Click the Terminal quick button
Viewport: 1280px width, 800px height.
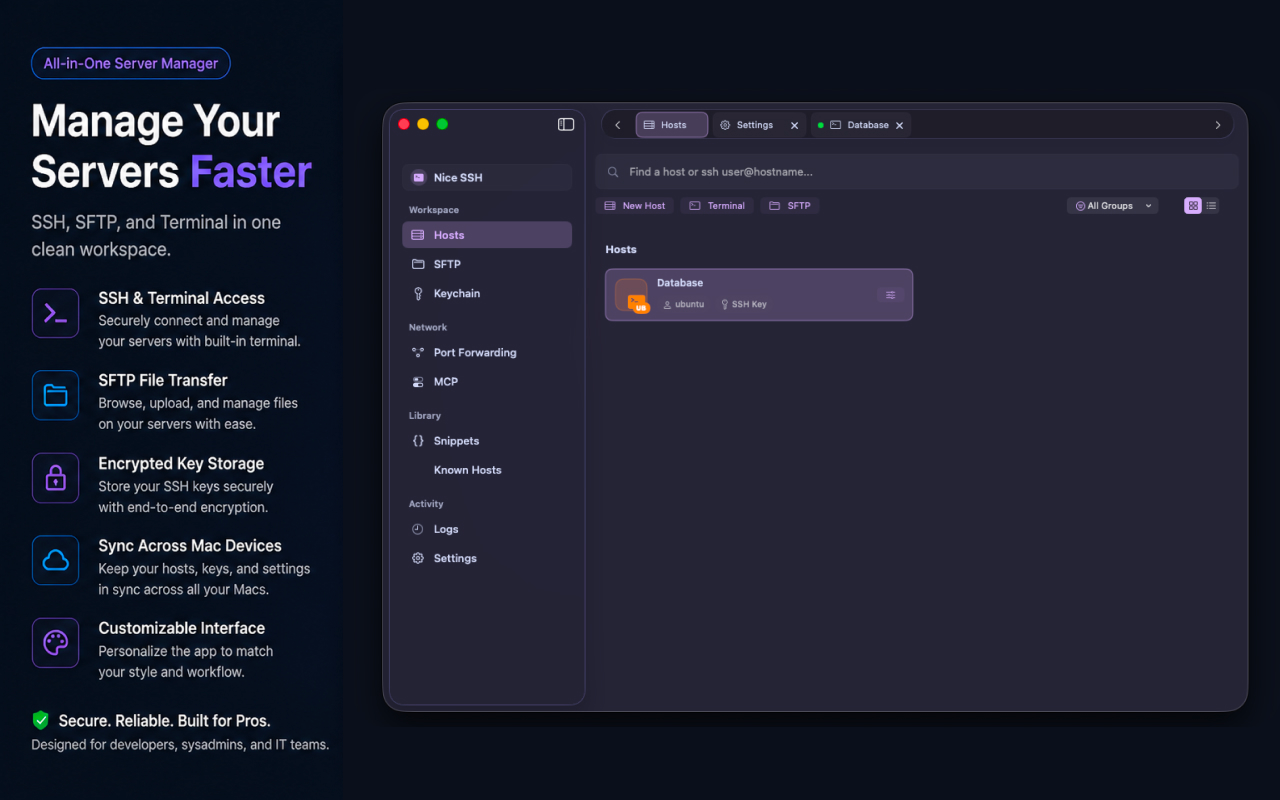click(x=717, y=205)
